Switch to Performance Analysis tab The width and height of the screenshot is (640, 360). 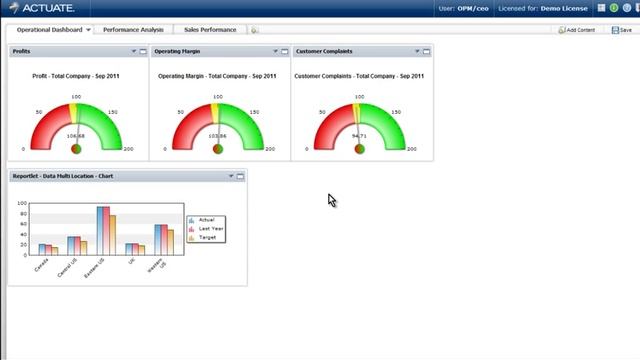(133, 30)
